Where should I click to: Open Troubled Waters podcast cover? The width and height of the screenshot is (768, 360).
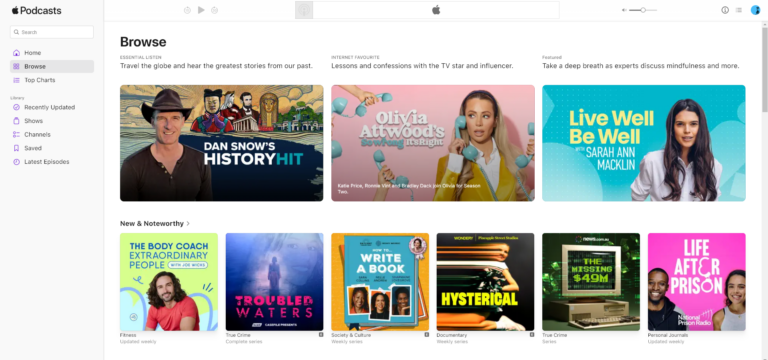pos(274,282)
